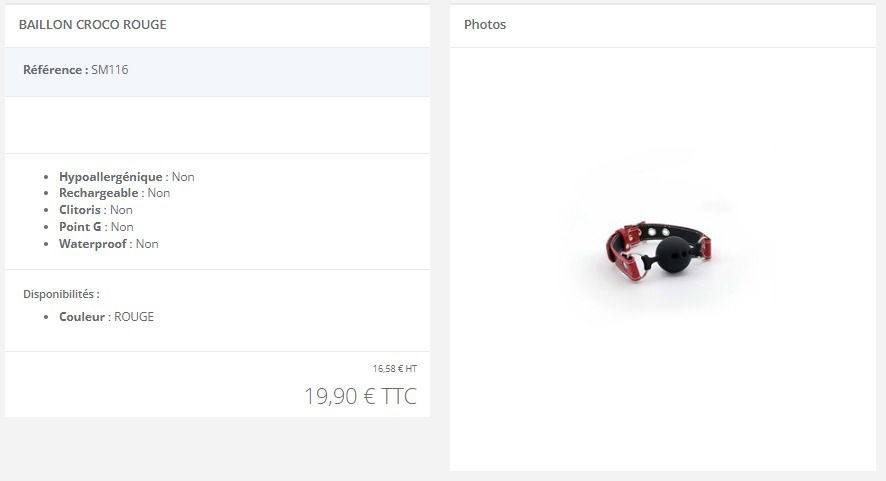
Task: Click the Non value beside Hypoallergénique
Action: (x=183, y=177)
